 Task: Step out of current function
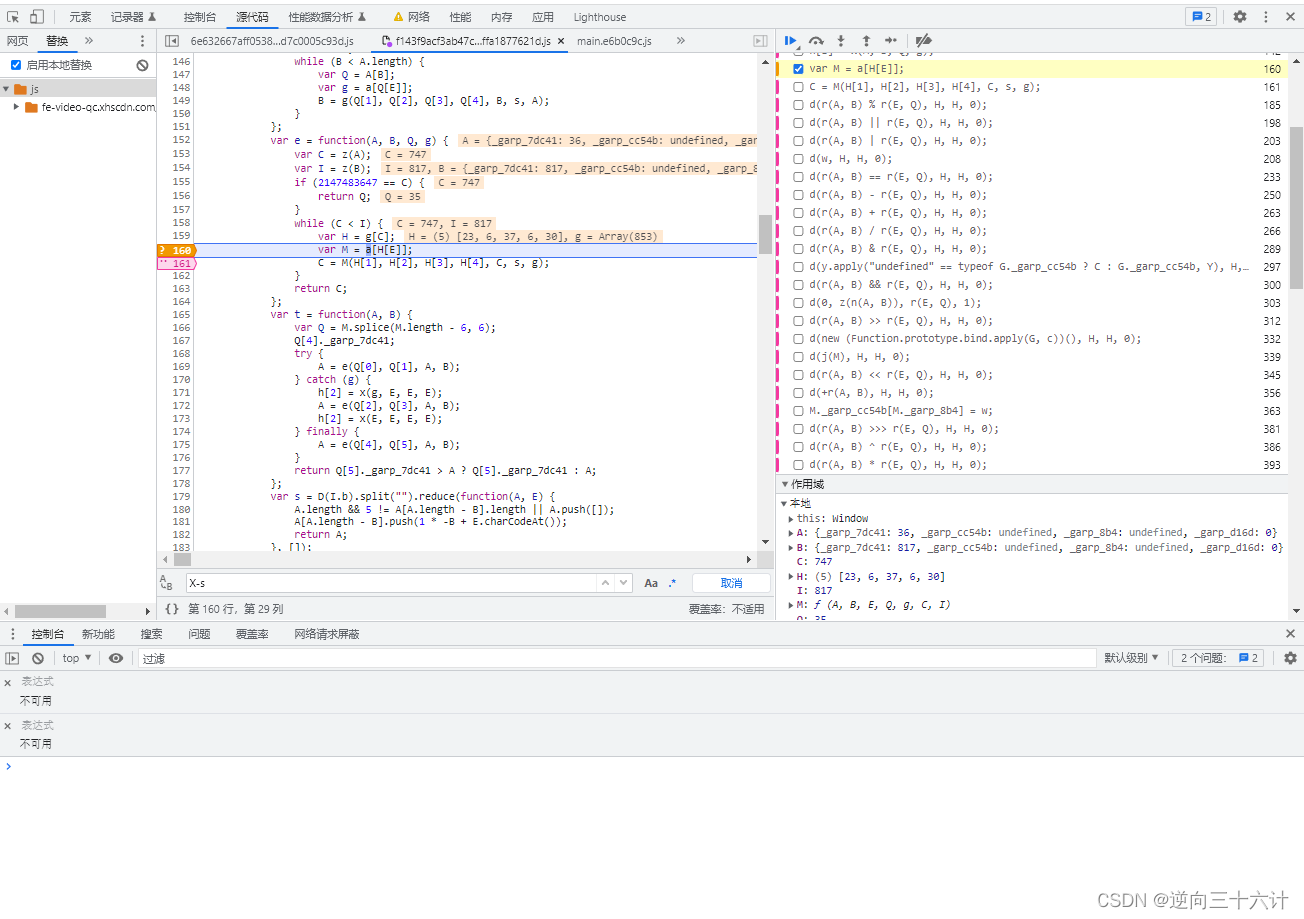point(866,41)
